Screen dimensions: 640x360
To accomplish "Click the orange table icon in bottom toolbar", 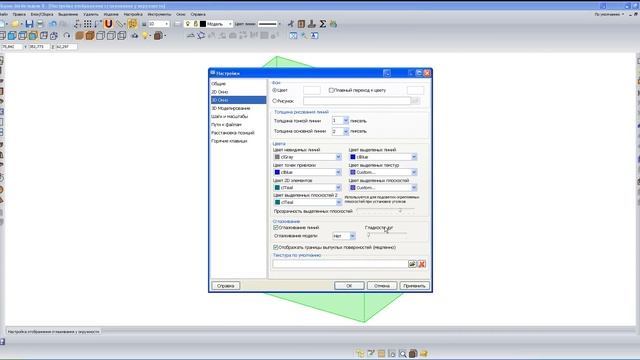I will click(x=381, y=353).
